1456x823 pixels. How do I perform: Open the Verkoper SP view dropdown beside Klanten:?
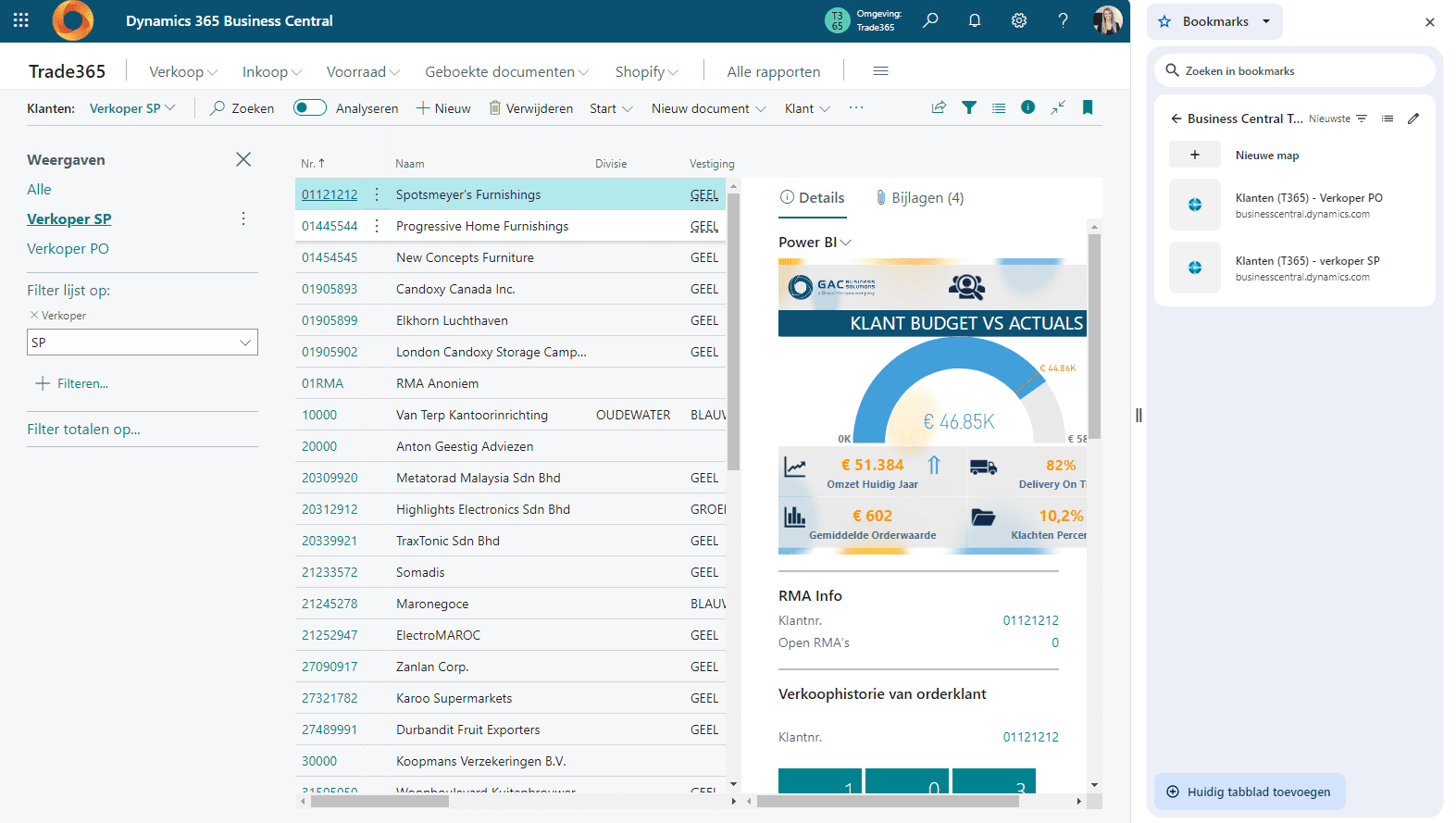pyautogui.click(x=132, y=108)
